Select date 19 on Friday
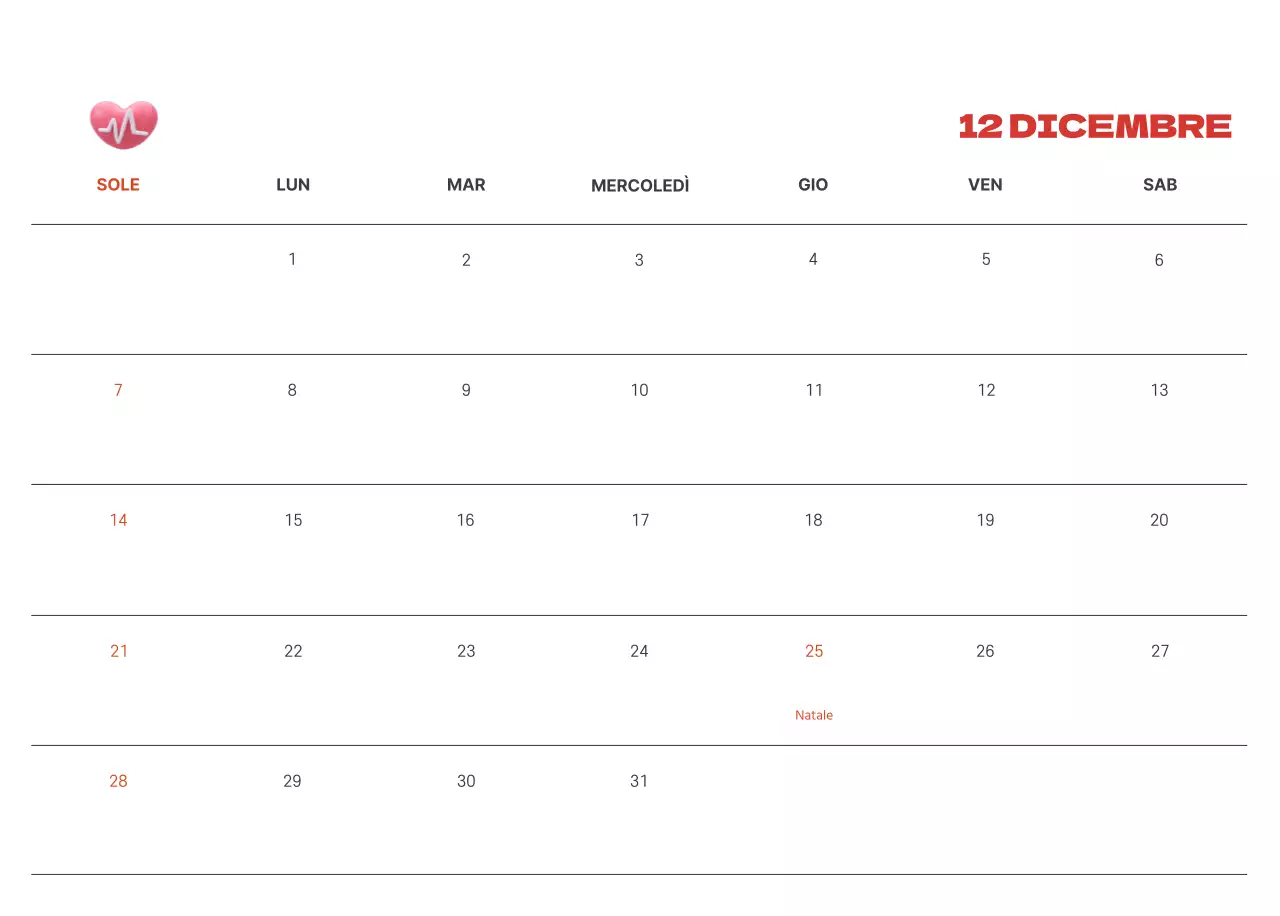This screenshot has width=1280, height=916. point(985,520)
